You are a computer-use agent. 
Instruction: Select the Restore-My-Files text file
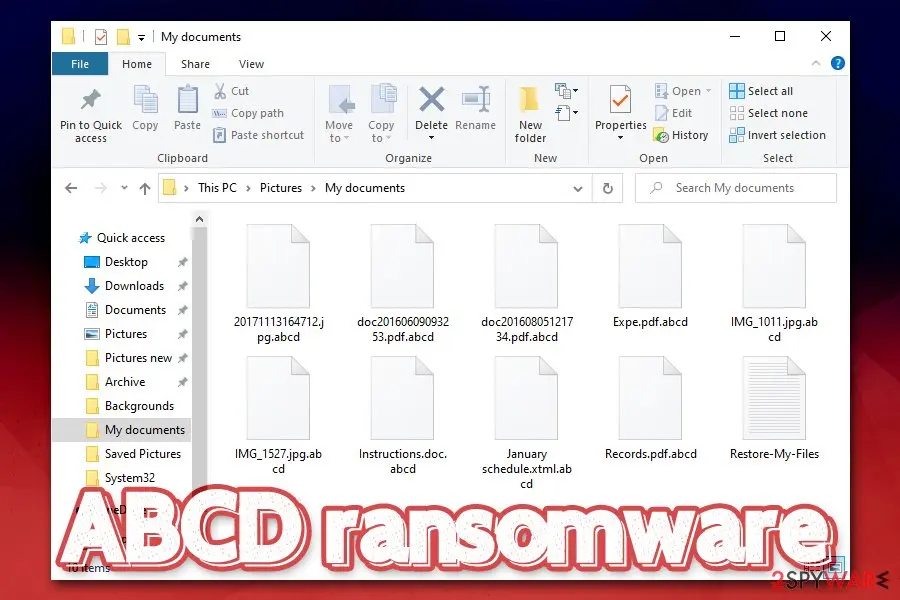click(774, 409)
